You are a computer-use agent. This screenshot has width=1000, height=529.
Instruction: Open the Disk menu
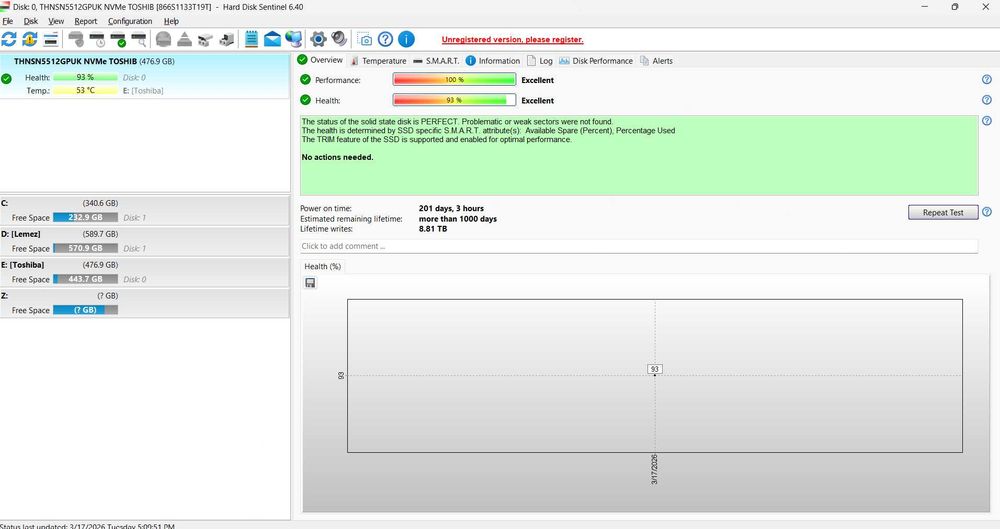point(31,21)
